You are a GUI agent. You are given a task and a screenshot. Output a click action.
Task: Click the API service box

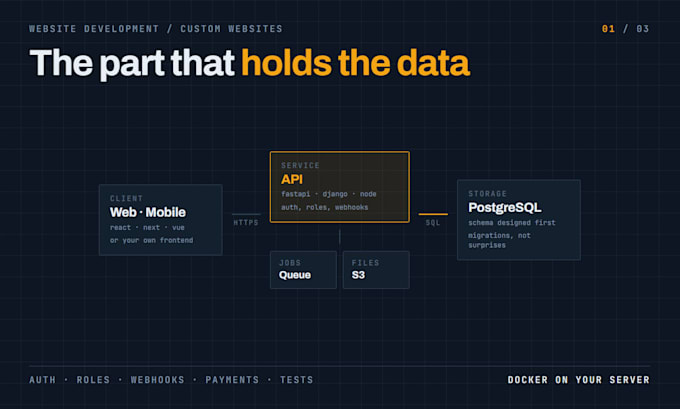[340, 187]
